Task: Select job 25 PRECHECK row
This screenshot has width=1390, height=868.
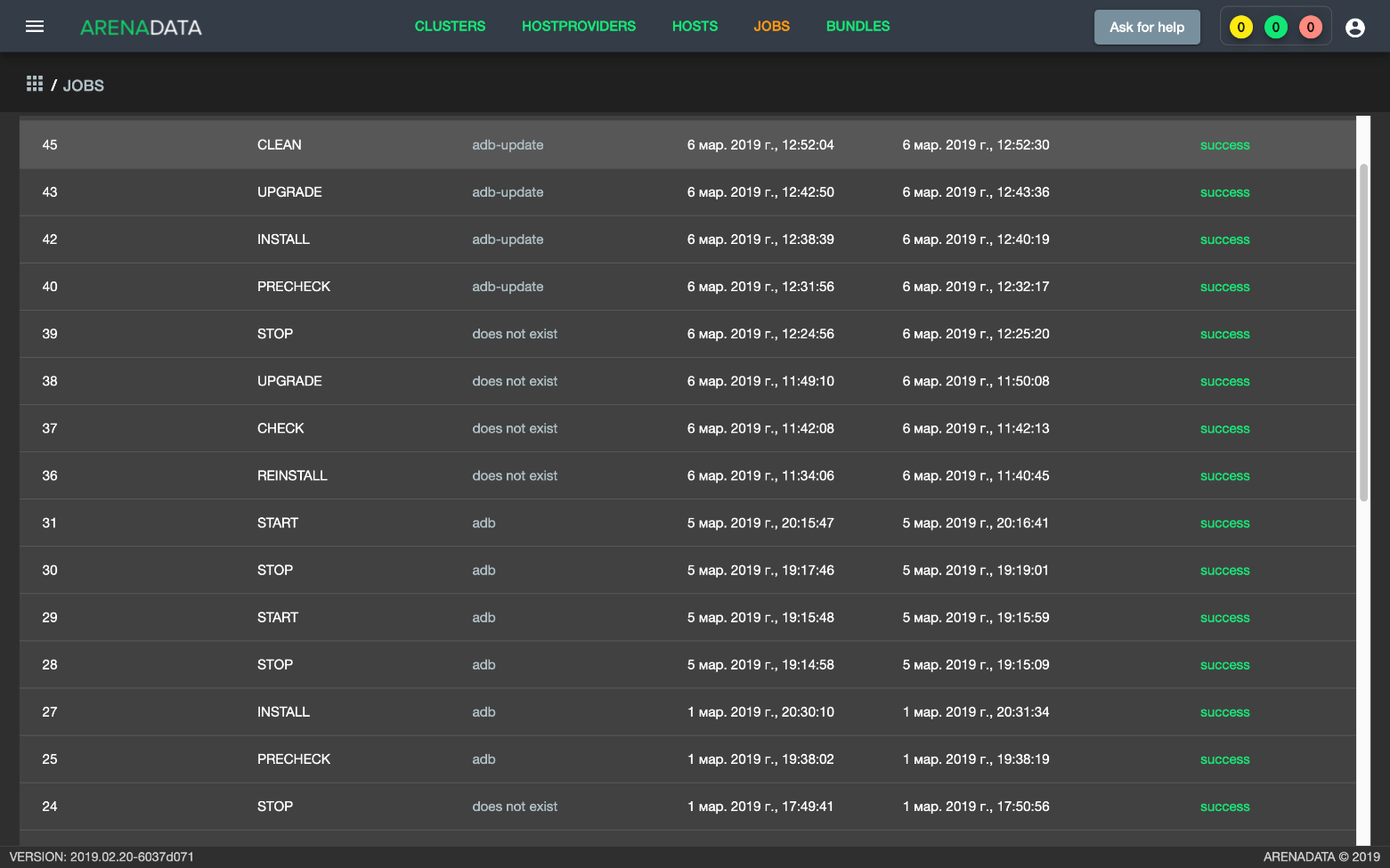Action: point(293,759)
